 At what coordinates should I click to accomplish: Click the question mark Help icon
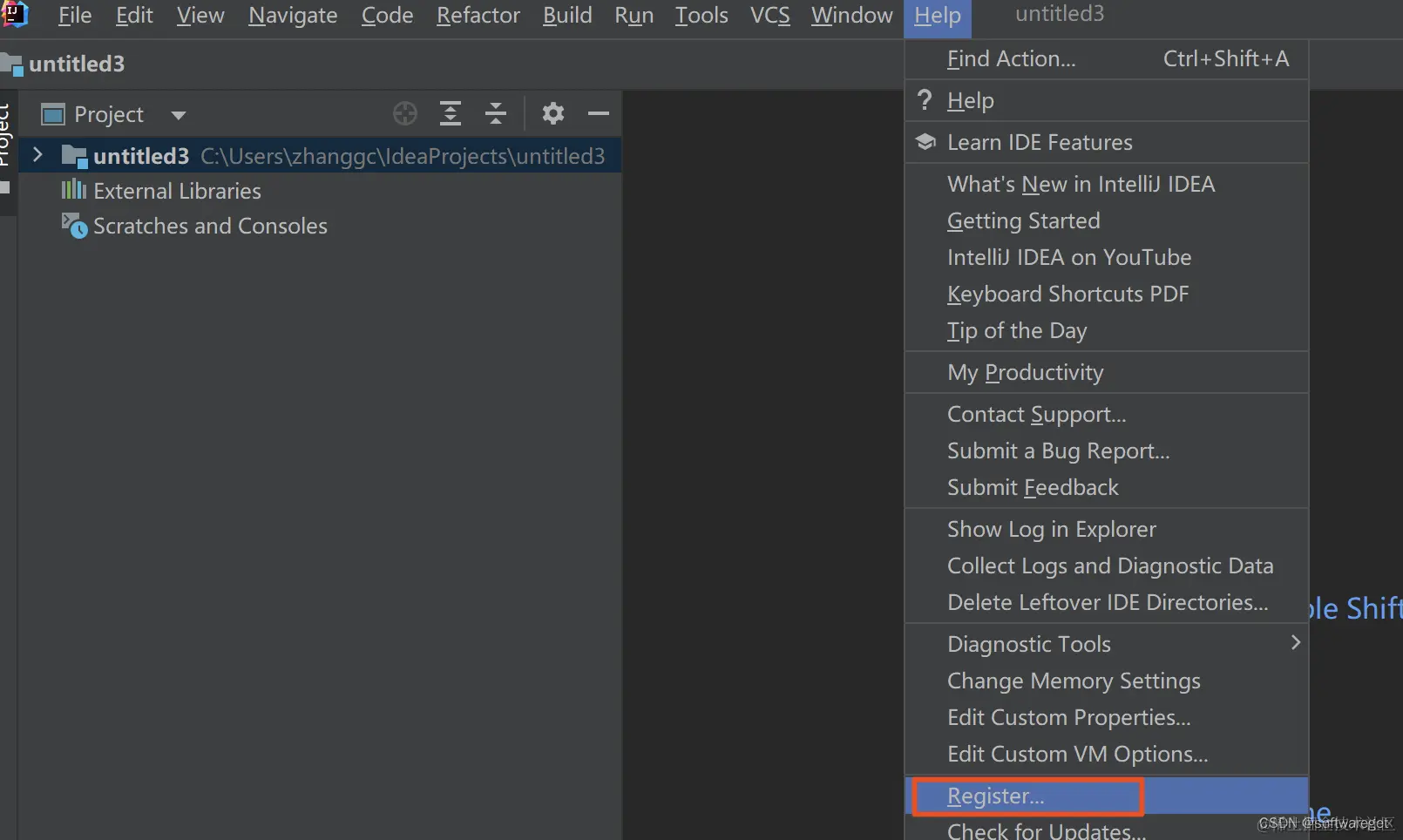925,99
